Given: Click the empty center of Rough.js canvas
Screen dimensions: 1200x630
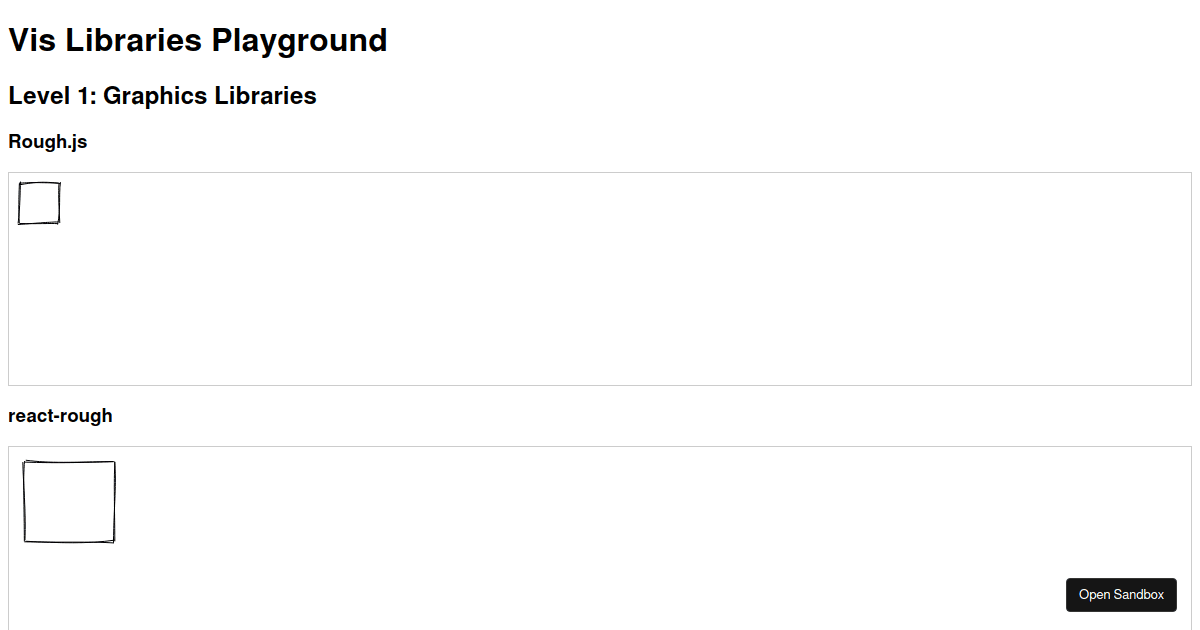Looking at the screenshot, I should coord(600,279).
